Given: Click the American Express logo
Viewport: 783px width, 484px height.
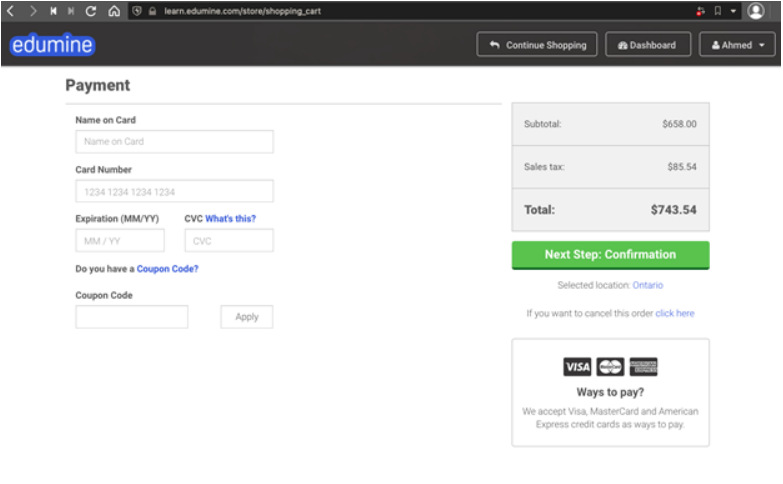Looking at the screenshot, I should (643, 367).
